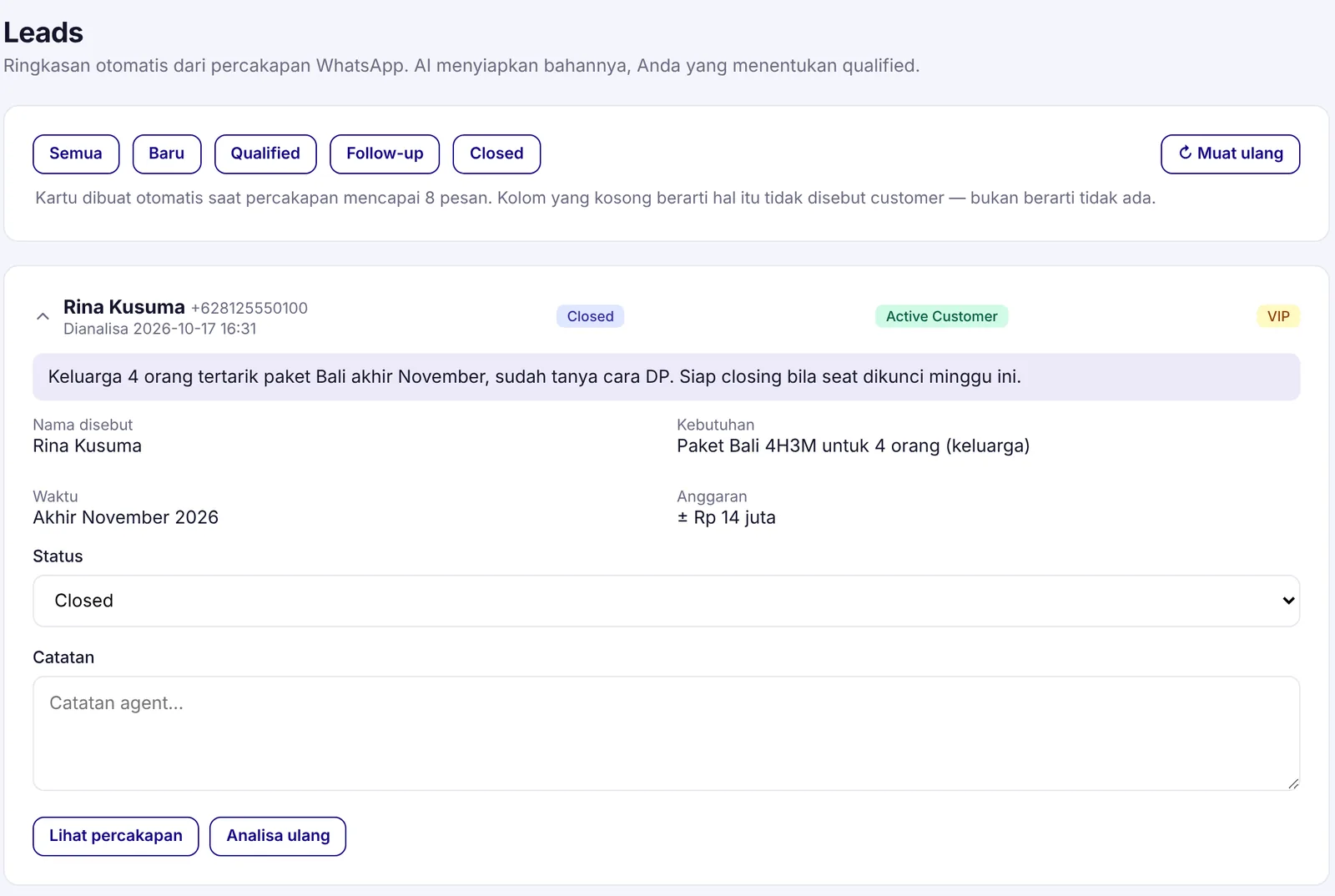The image size is (1335, 896).
Task: Click the dropdown arrow in Status field
Action: pyautogui.click(x=1288, y=601)
